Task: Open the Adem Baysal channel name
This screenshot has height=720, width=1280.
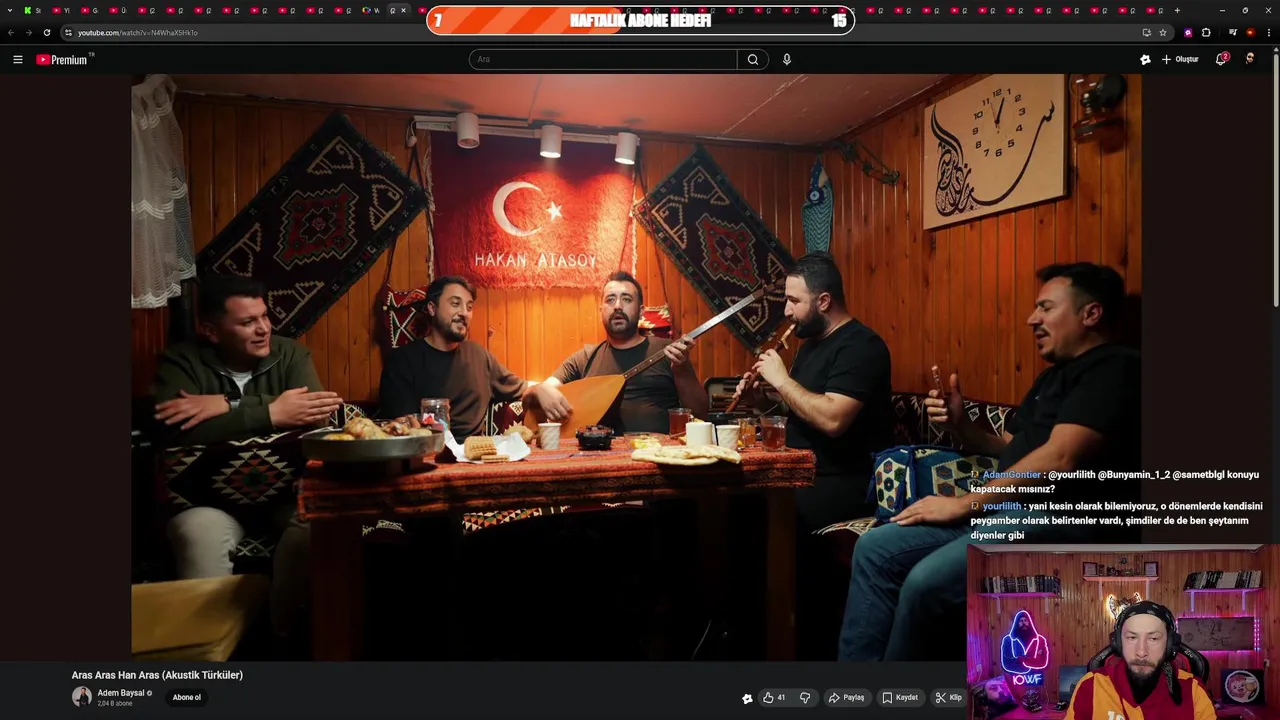Action: tap(121, 693)
